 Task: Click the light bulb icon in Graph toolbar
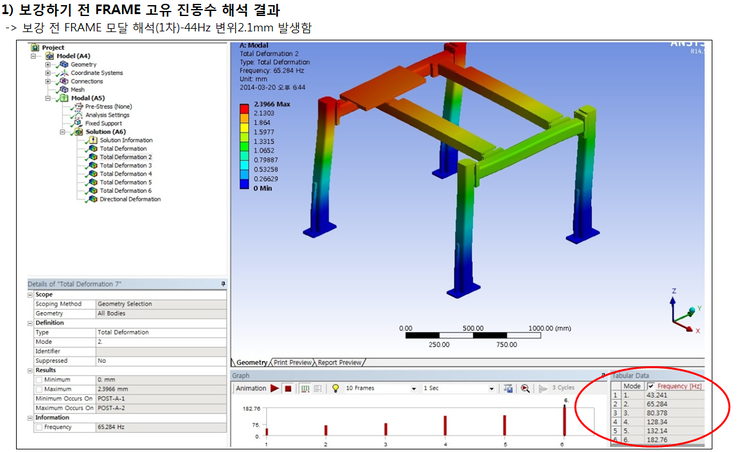tap(335, 388)
